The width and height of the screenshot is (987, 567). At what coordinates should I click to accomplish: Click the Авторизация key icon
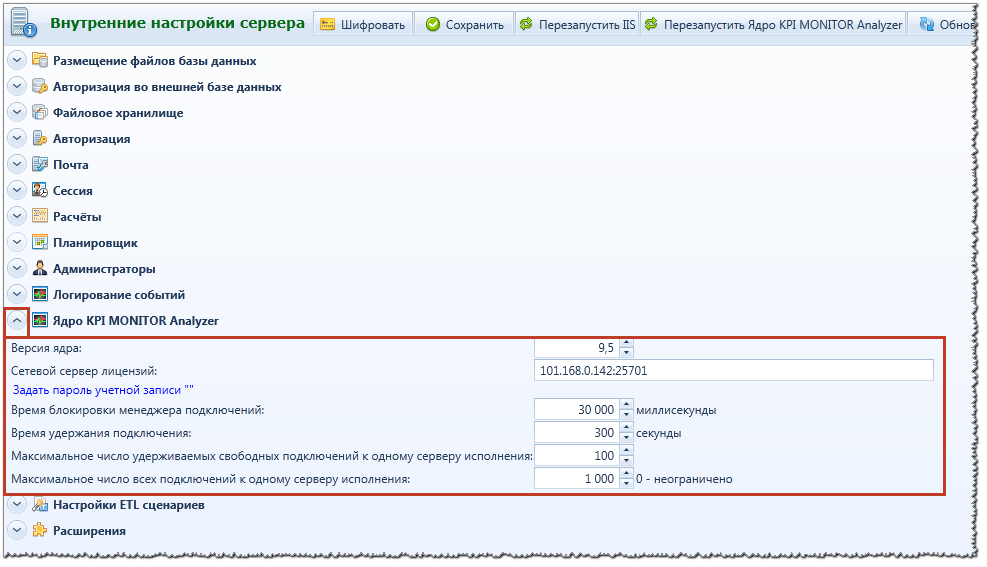(x=40, y=138)
